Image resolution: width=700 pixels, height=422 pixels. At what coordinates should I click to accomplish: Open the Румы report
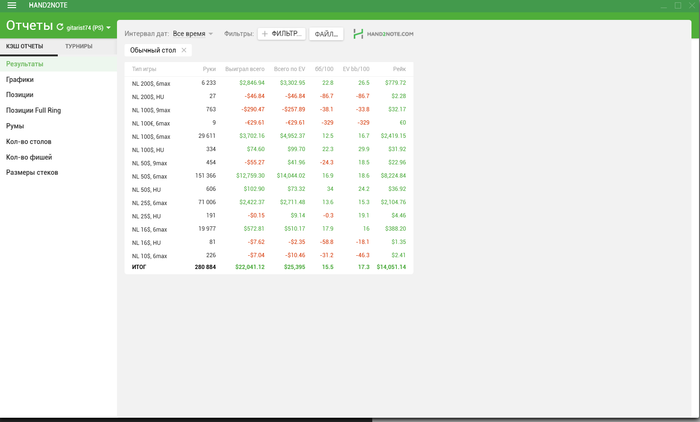coord(58,126)
